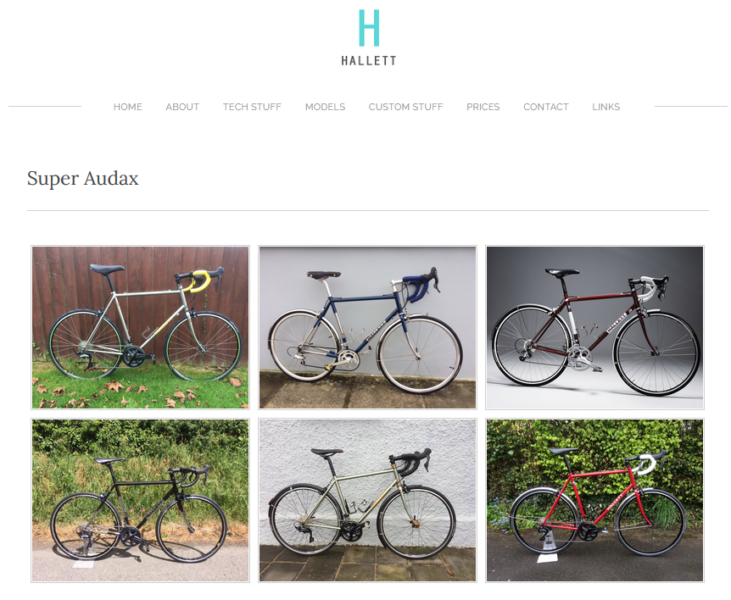Open the HOME menu item

(x=128, y=107)
